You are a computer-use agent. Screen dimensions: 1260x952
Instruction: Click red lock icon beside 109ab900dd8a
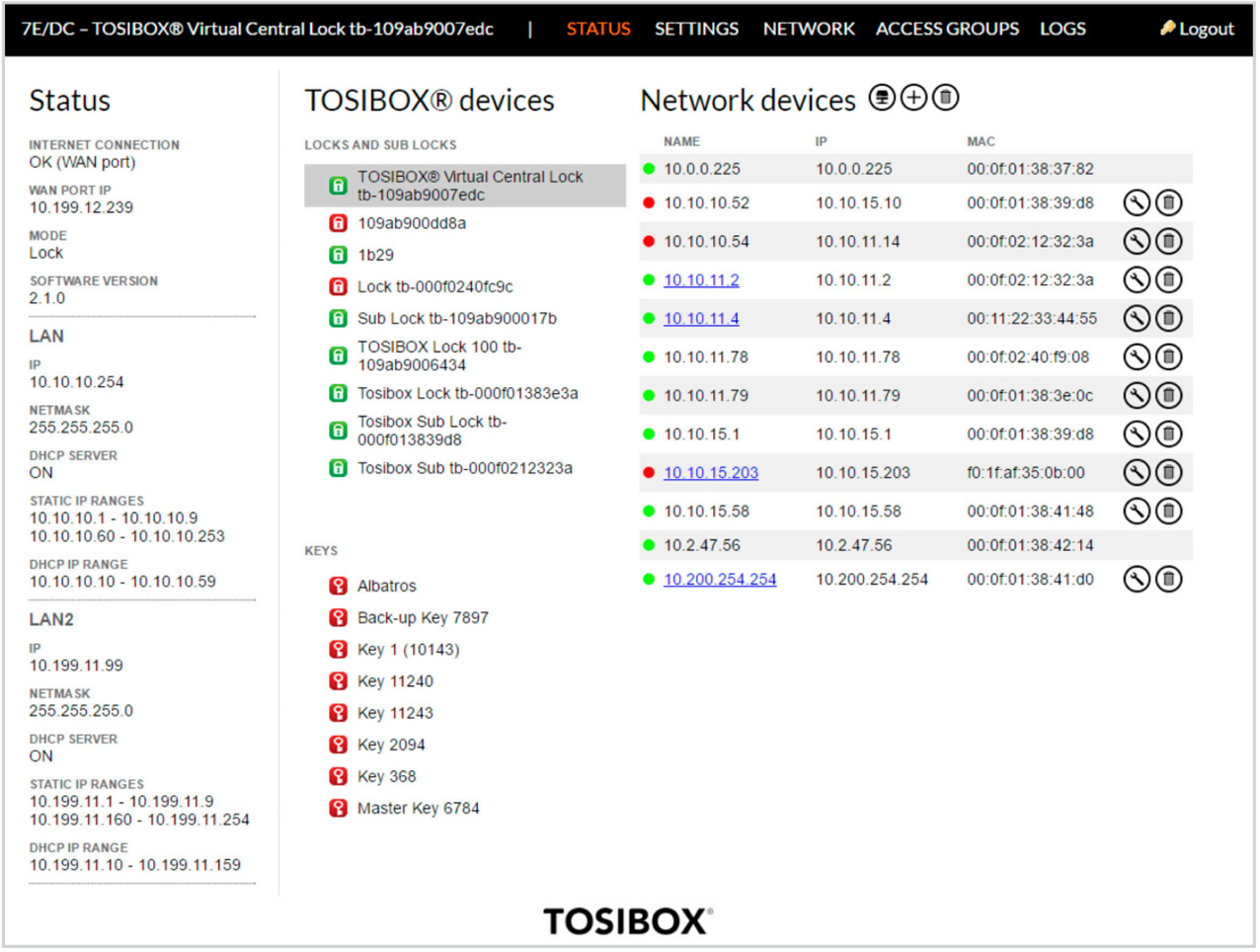tap(338, 223)
